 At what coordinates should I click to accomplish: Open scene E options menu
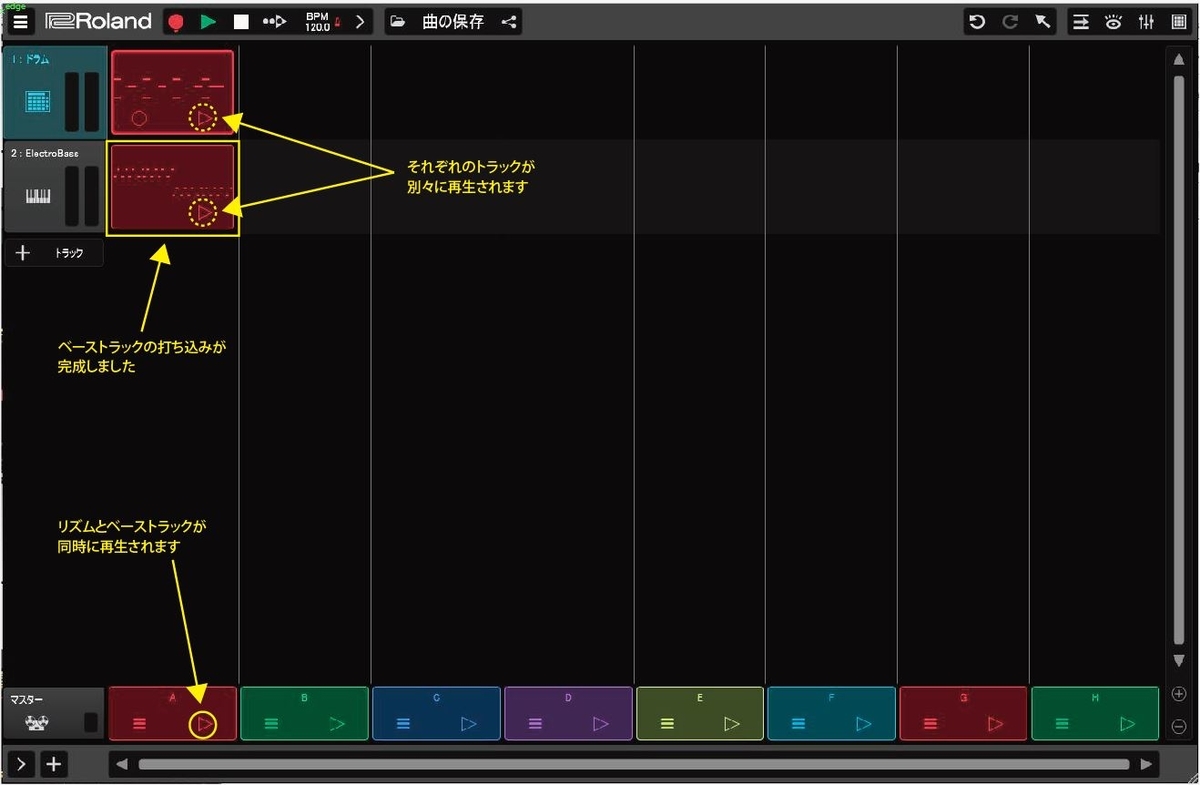pyautogui.click(x=667, y=723)
